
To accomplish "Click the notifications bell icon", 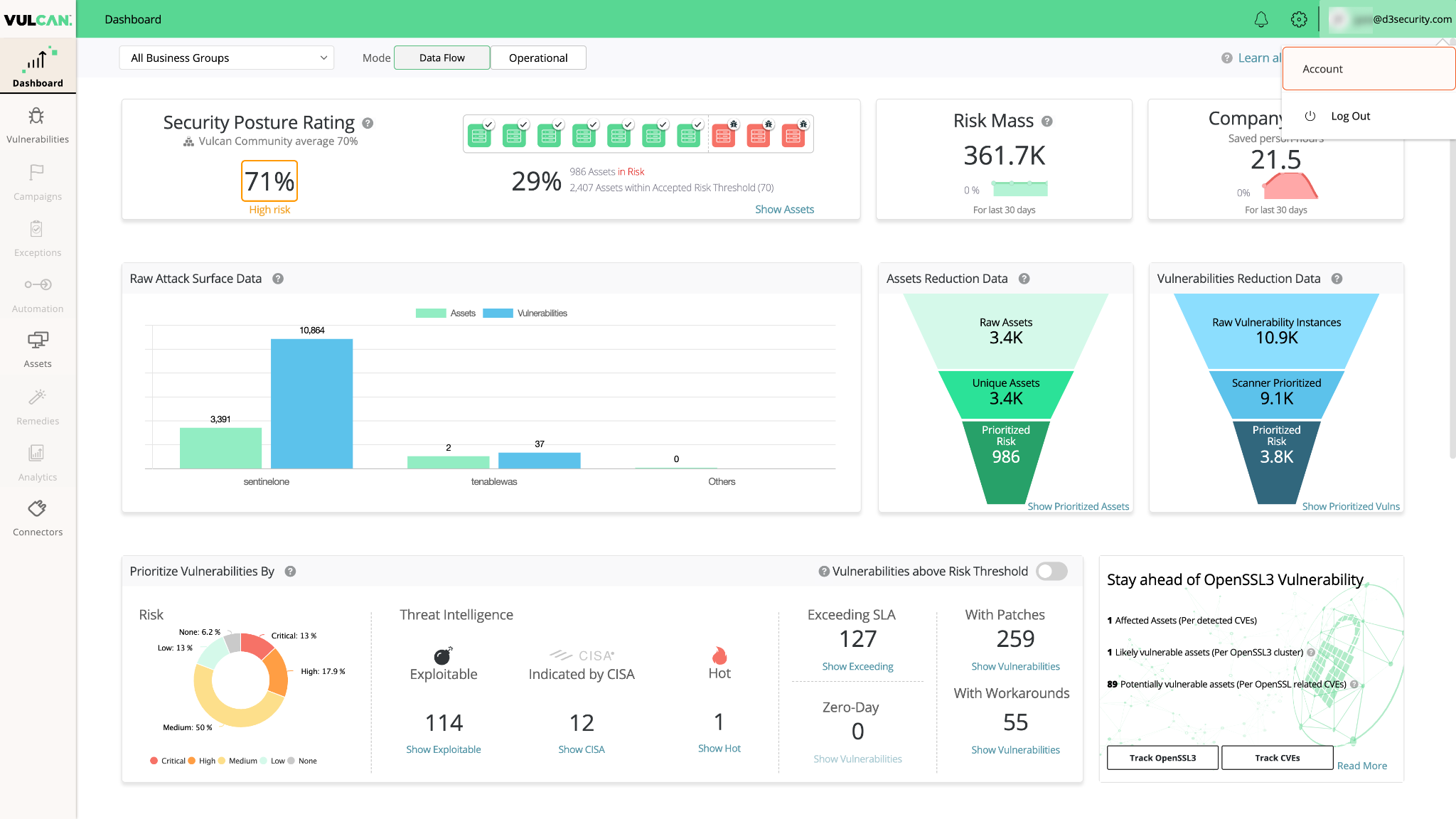I will coord(1260,19).
